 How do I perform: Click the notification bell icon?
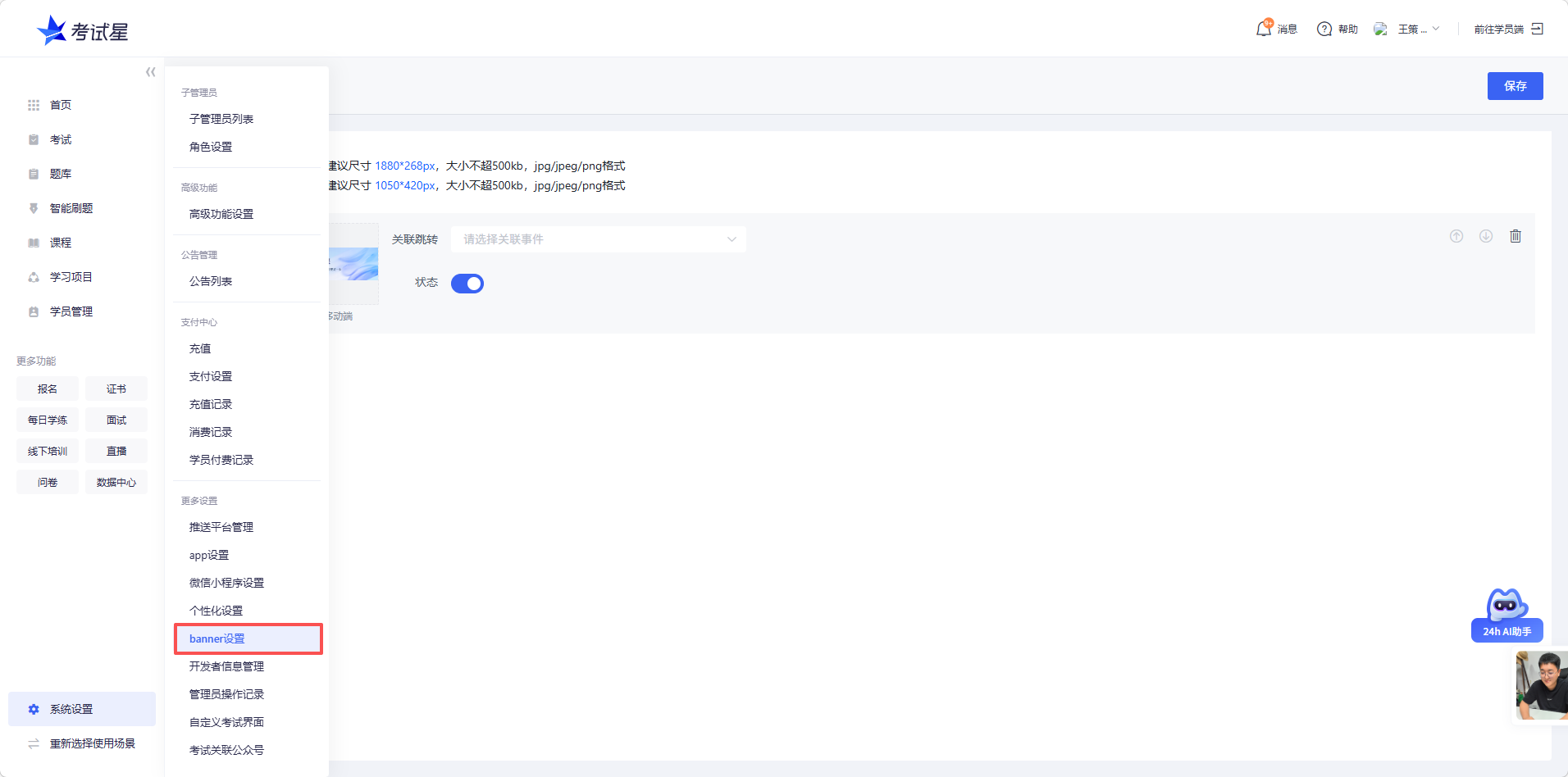(x=1264, y=29)
